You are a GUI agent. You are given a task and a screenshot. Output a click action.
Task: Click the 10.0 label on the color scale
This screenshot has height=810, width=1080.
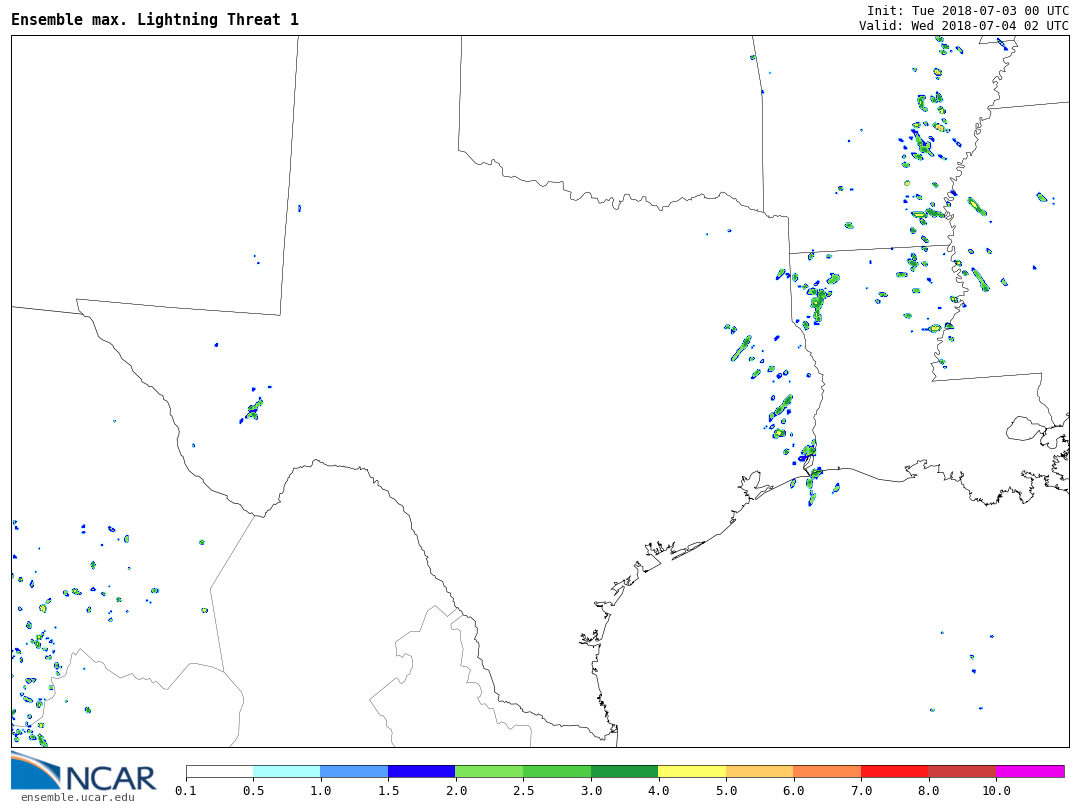[996, 791]
